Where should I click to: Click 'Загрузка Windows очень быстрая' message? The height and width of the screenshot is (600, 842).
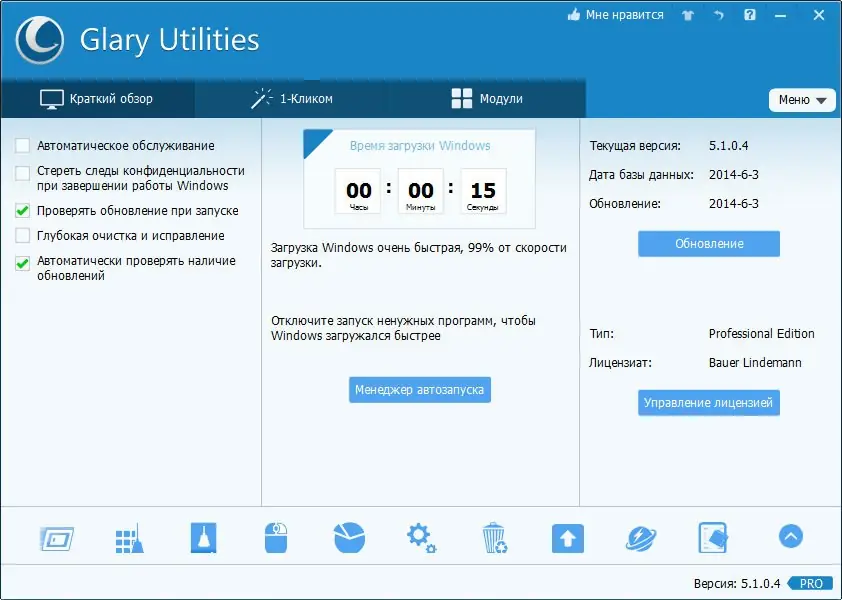coord(419,255)
